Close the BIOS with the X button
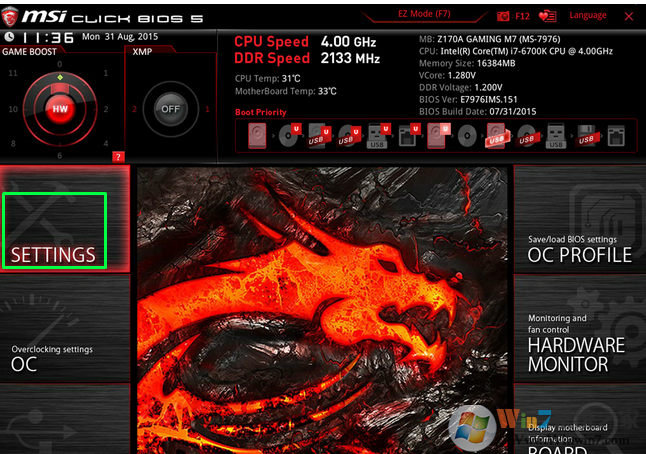The image size is (646, 454). point(629,15)
